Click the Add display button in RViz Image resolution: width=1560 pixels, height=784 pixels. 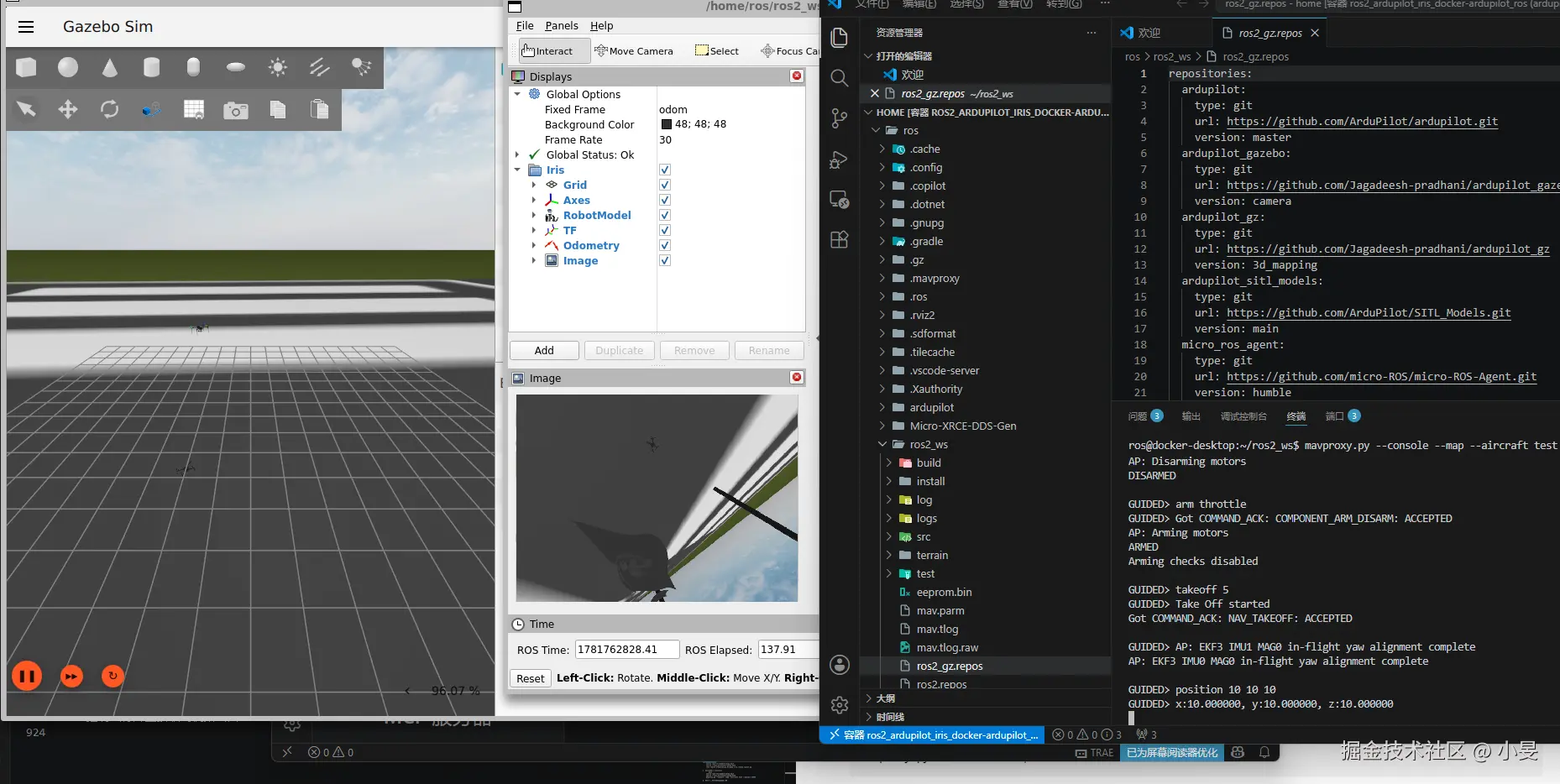[x=544, y=351]
